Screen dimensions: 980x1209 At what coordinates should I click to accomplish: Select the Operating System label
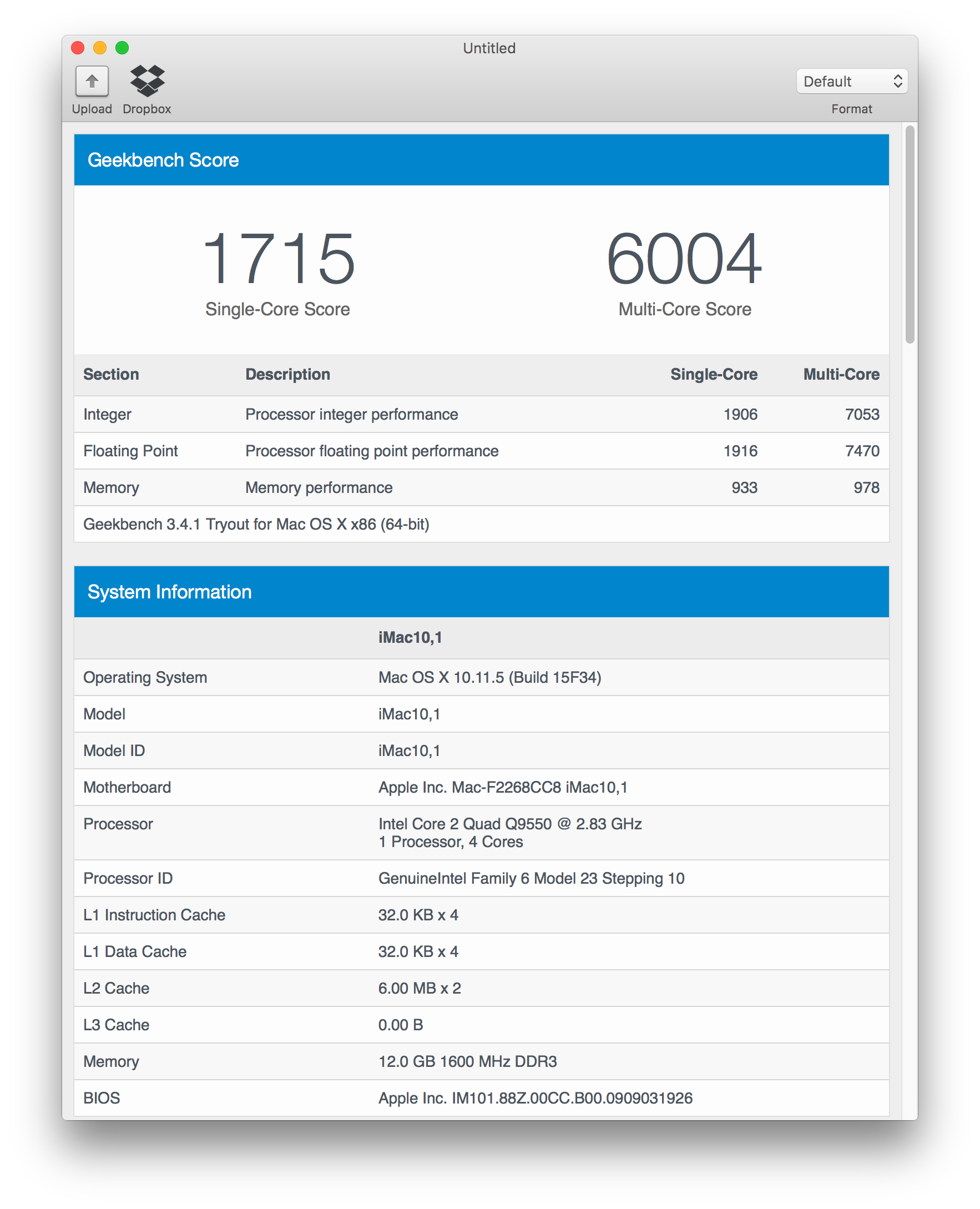[x=145, y=678]
